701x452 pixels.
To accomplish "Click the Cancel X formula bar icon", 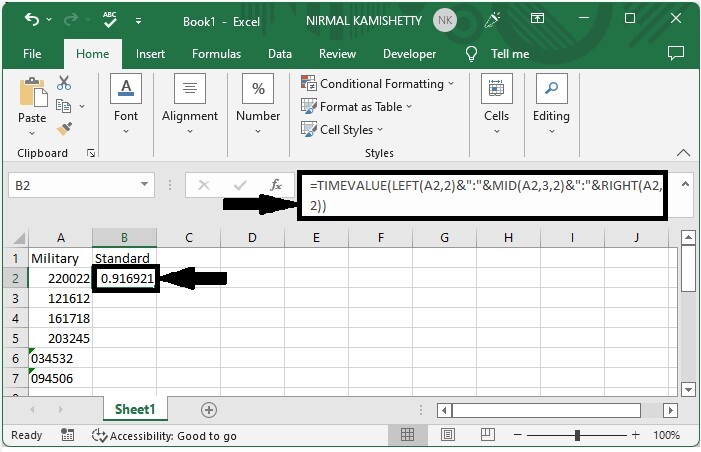I will tap(204, 185).
